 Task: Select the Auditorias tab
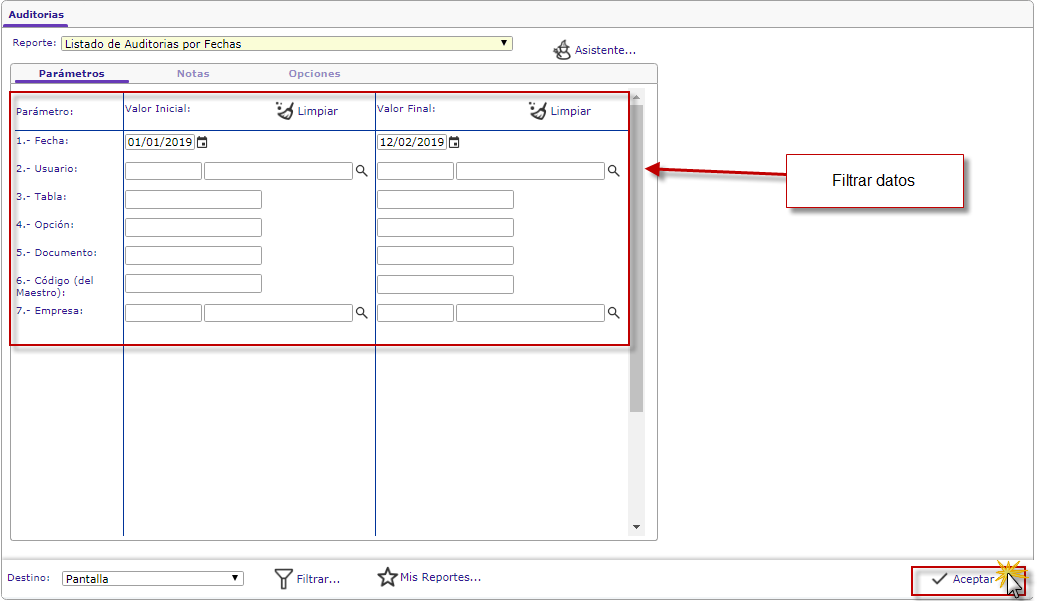[36, 15]
